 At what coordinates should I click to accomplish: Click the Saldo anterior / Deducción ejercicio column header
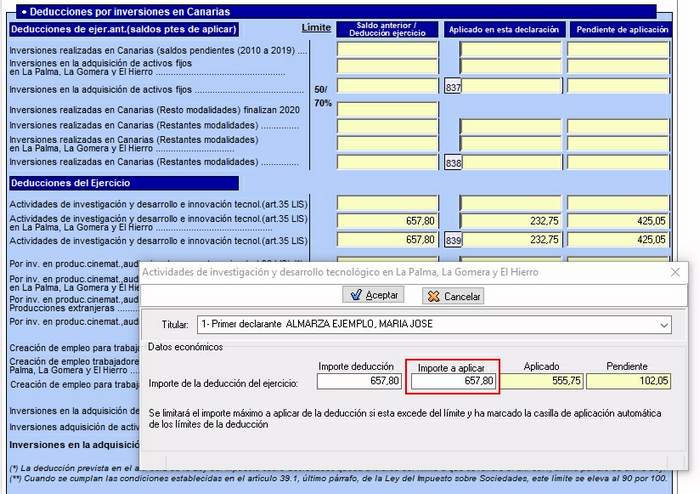click(387, 29)
